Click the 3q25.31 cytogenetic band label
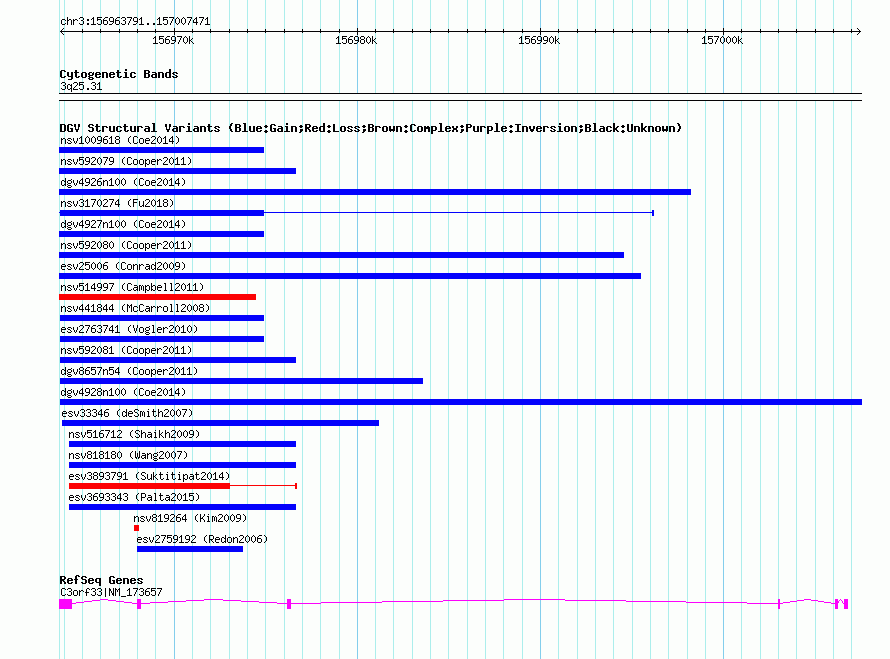Image resolution: width=890 pixels, height=659 pixels. coord(81,86)
